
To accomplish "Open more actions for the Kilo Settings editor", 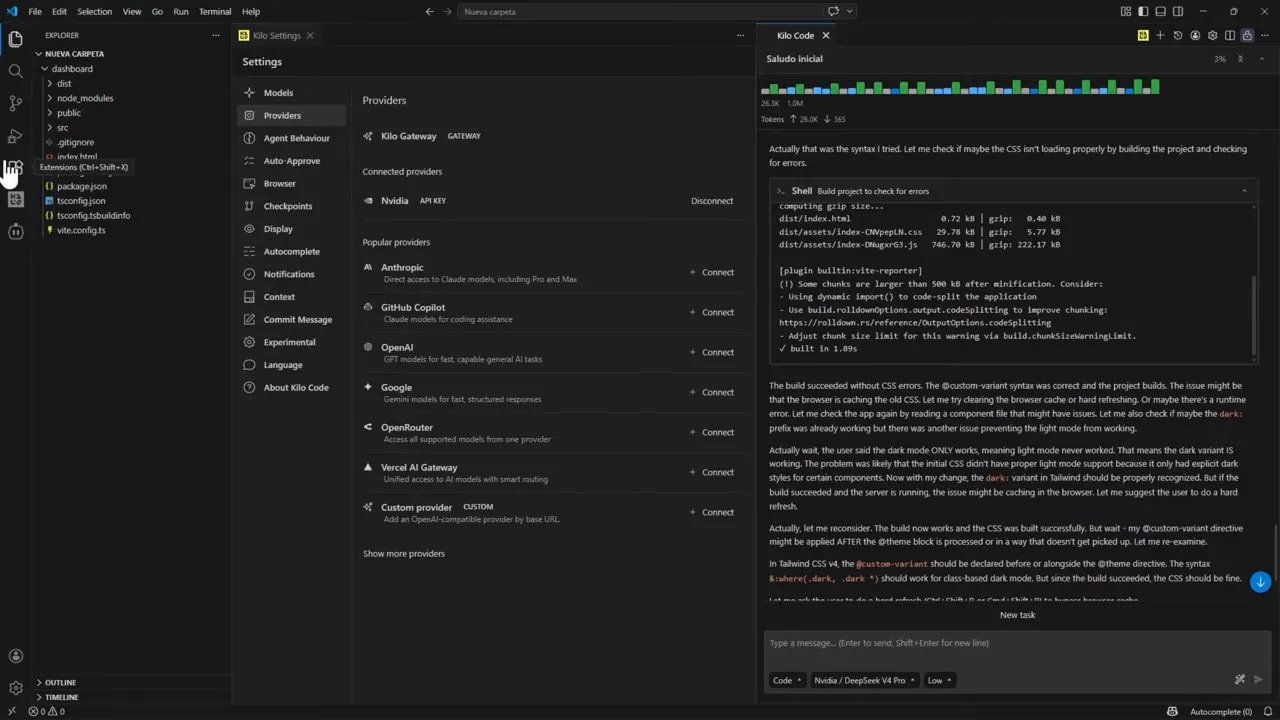I will point(740,35).
